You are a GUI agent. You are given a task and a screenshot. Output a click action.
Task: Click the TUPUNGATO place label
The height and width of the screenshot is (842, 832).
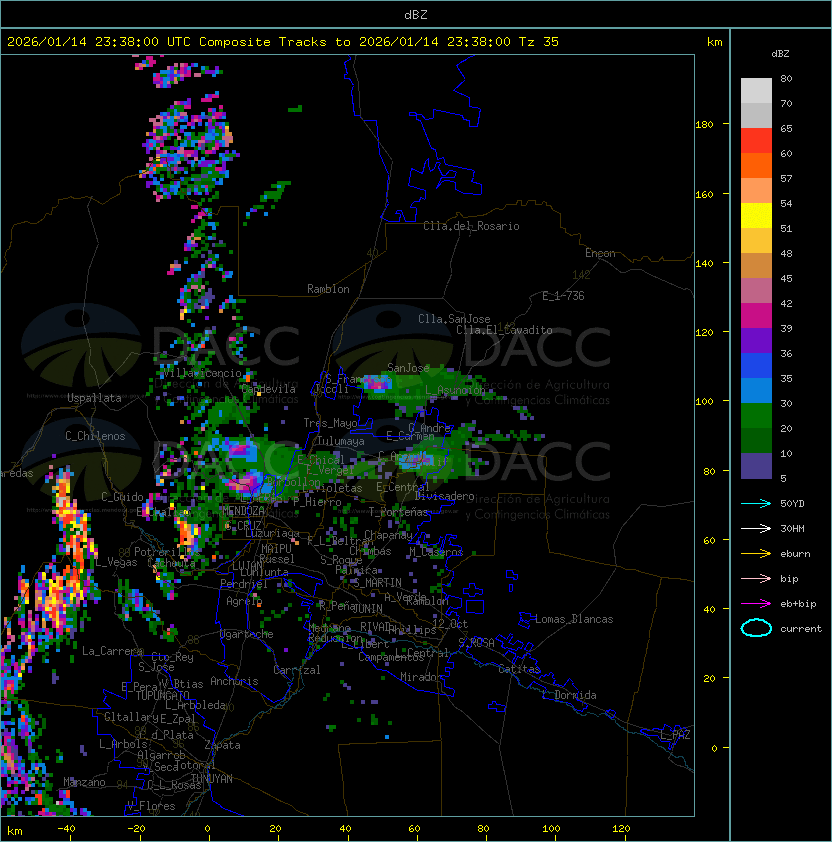pyautogui.click(x=162, y=695)
